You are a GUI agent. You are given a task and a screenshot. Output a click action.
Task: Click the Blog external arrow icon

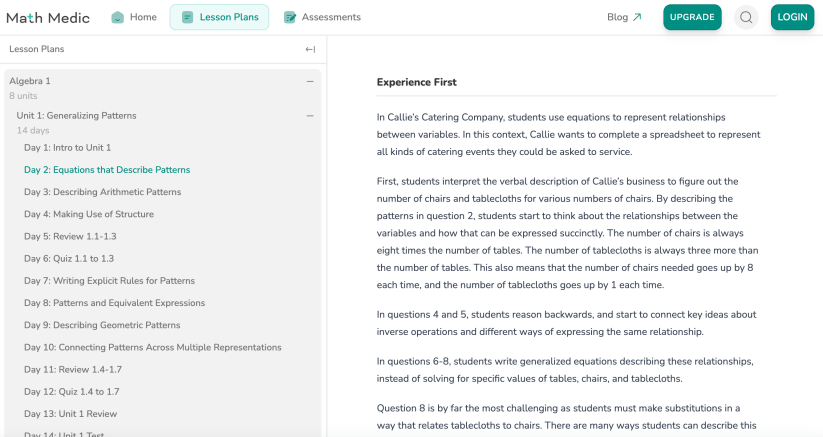(x=637, y=17)
